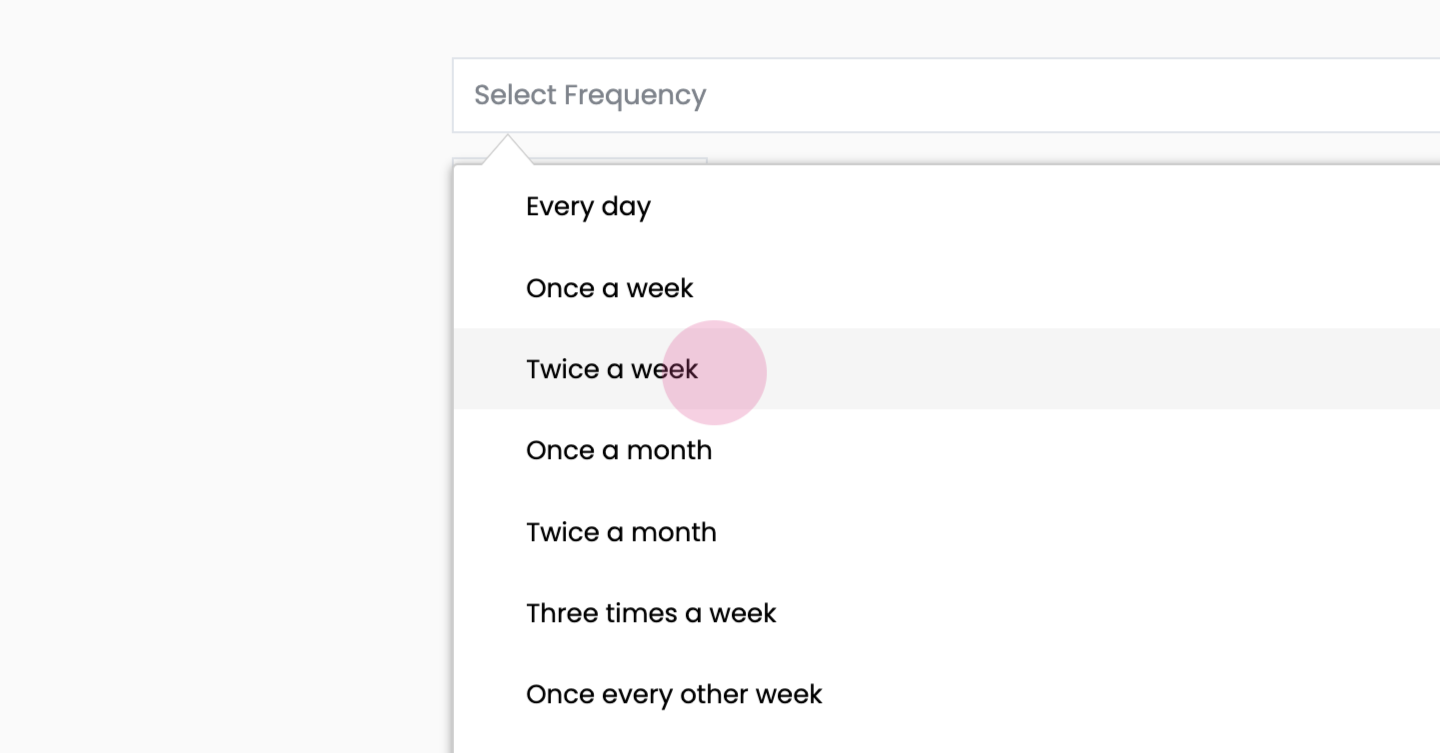Click the "Every day" list item
The image size is (1440, 753).
588,207
